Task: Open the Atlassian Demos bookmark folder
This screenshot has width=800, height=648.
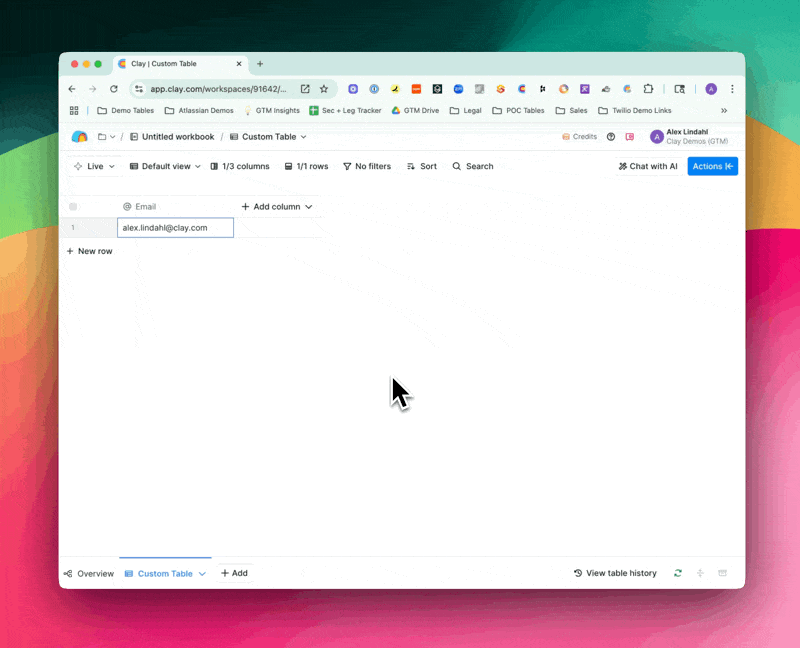Action: (x=199, y=110)
